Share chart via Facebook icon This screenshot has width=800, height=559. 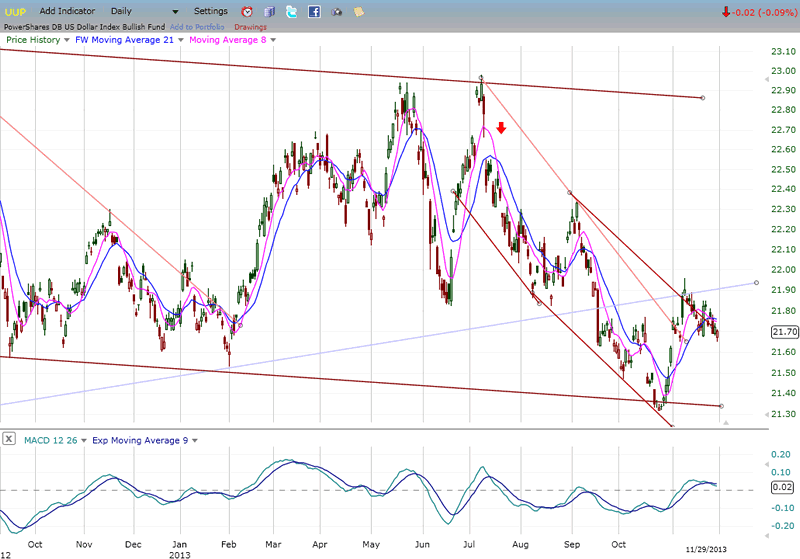point(314,11)
